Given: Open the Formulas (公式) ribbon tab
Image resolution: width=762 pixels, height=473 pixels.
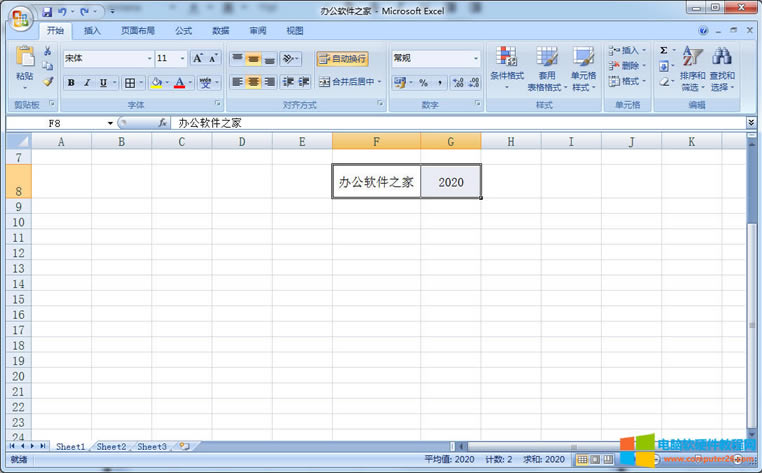Looking at the screenshot, I should (183, 31).
